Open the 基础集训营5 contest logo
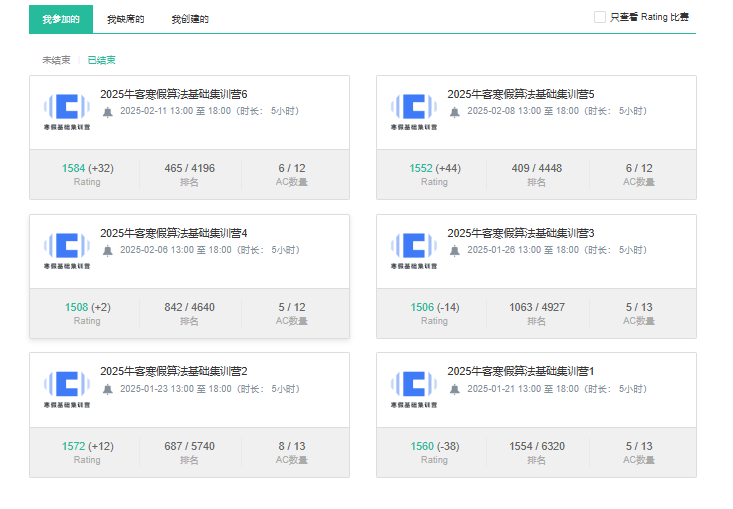 click(413, 110)
